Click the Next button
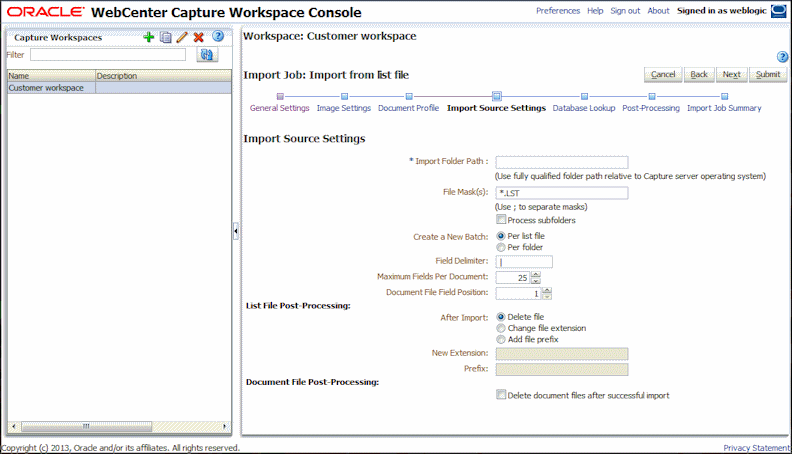The width and height of the screenshot is (792, 454). coord(731,74)
